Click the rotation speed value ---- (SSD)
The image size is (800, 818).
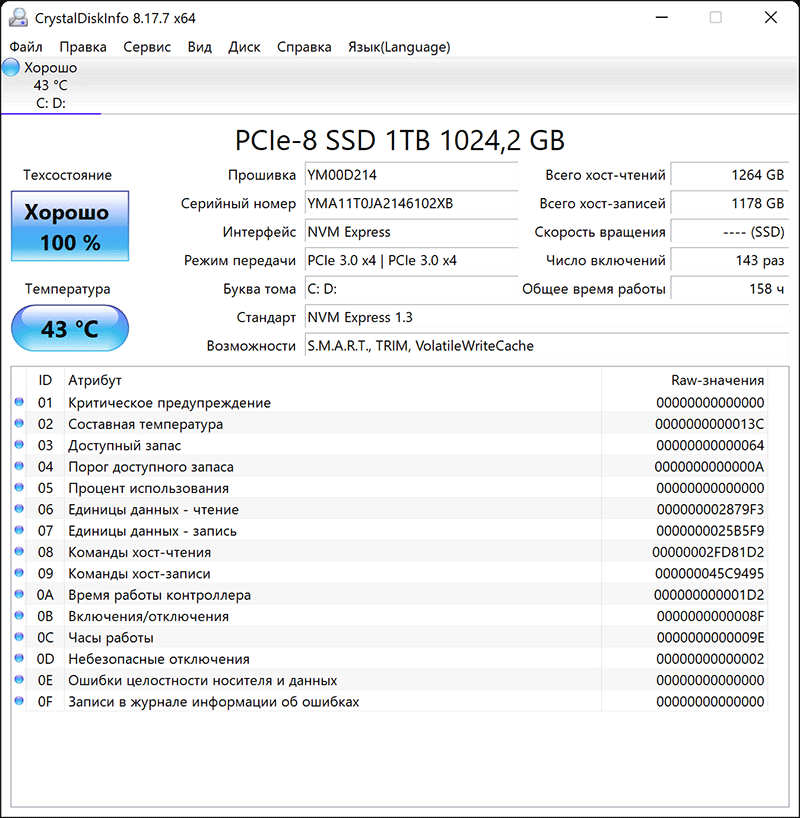pyautogui.click(x=730, y=232)
